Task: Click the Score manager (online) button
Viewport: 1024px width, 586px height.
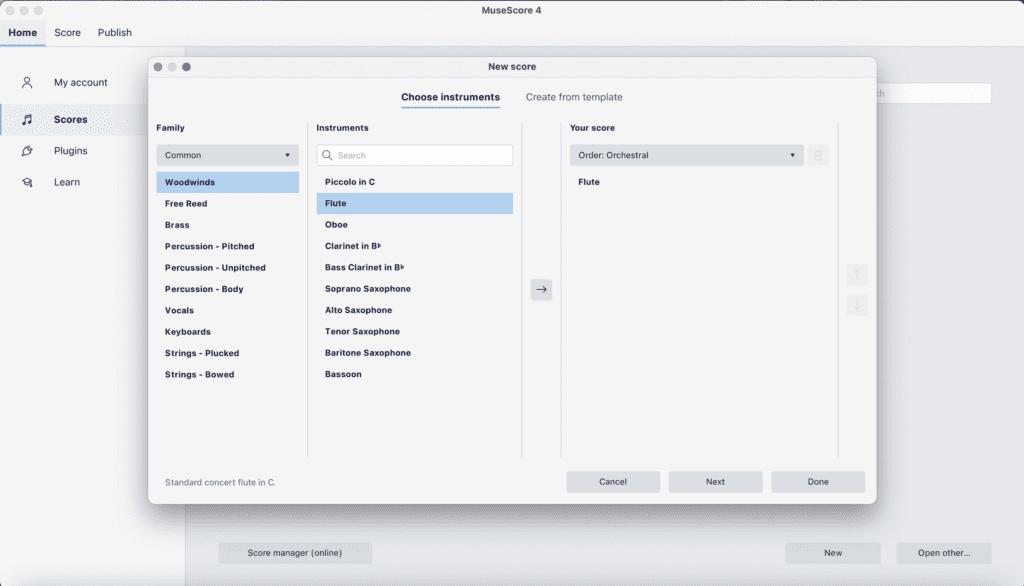Action: tap(295, 553)
